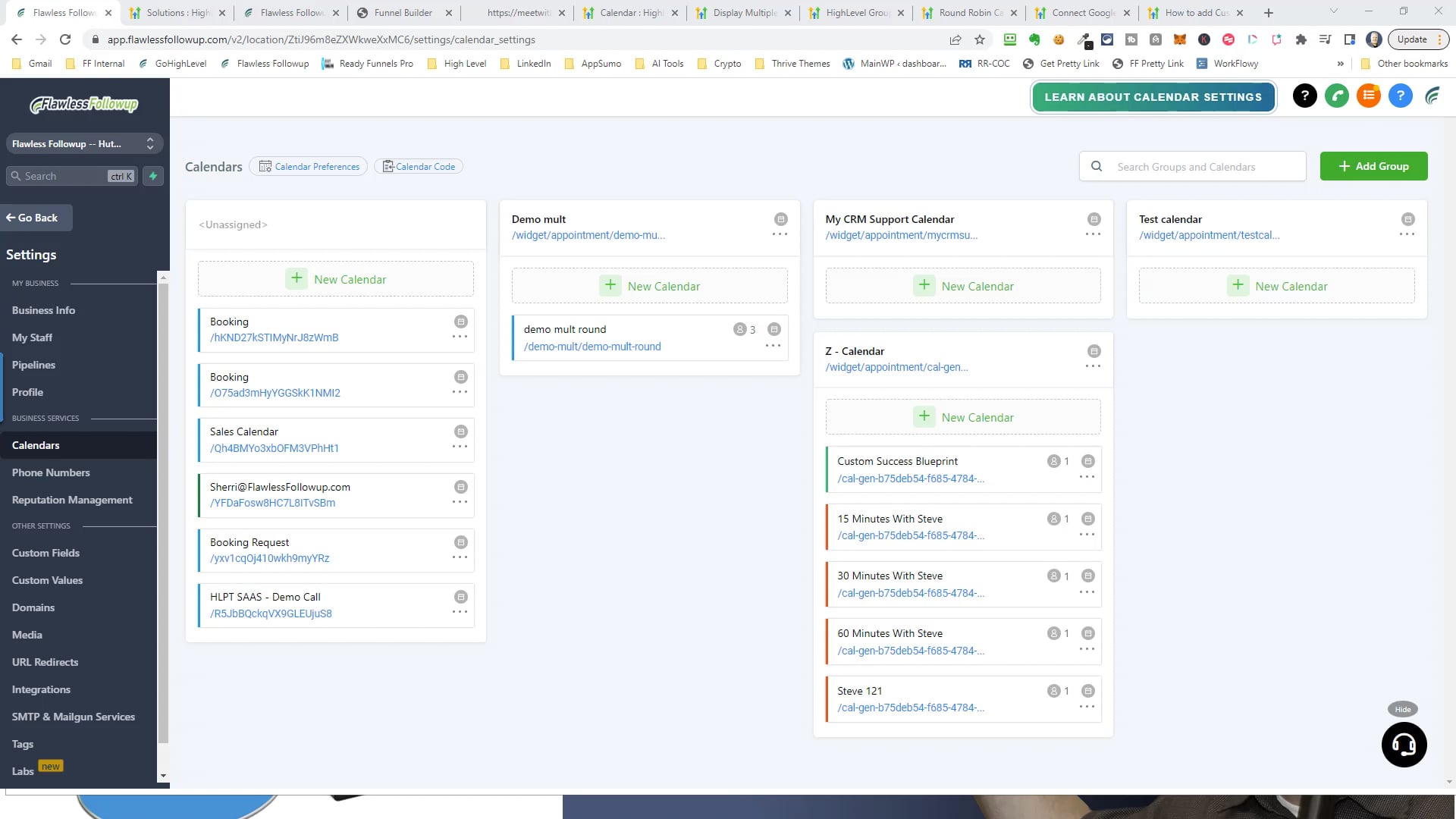1456x819 pixels.
Task: Bookmark this page with the star icon
Action: click(980, 39)
